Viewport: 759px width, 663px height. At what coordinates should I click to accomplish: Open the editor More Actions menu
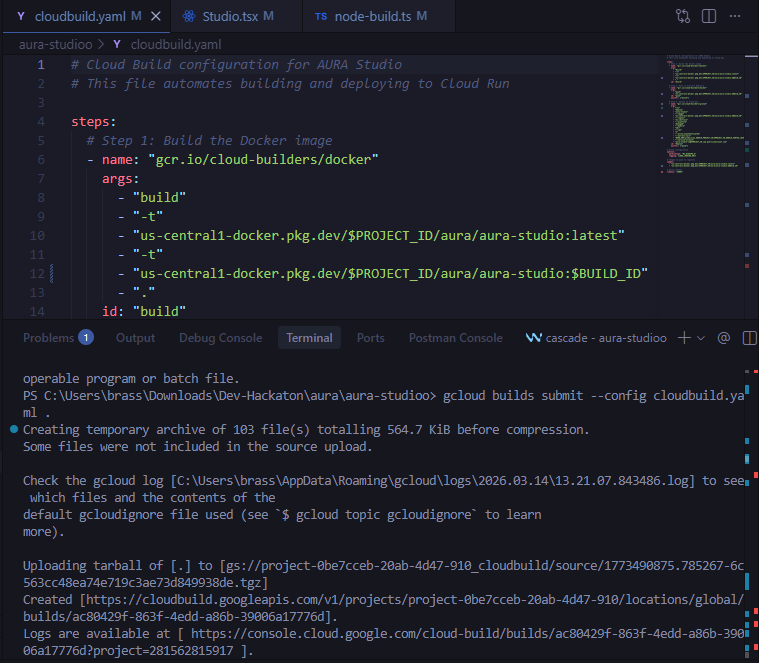click(x=735, y=16)
